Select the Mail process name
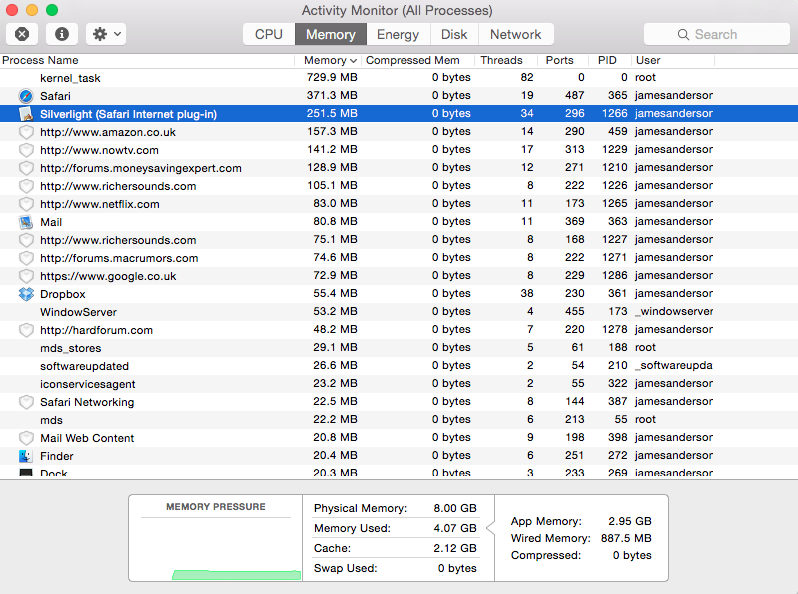 tap(51, 222)
